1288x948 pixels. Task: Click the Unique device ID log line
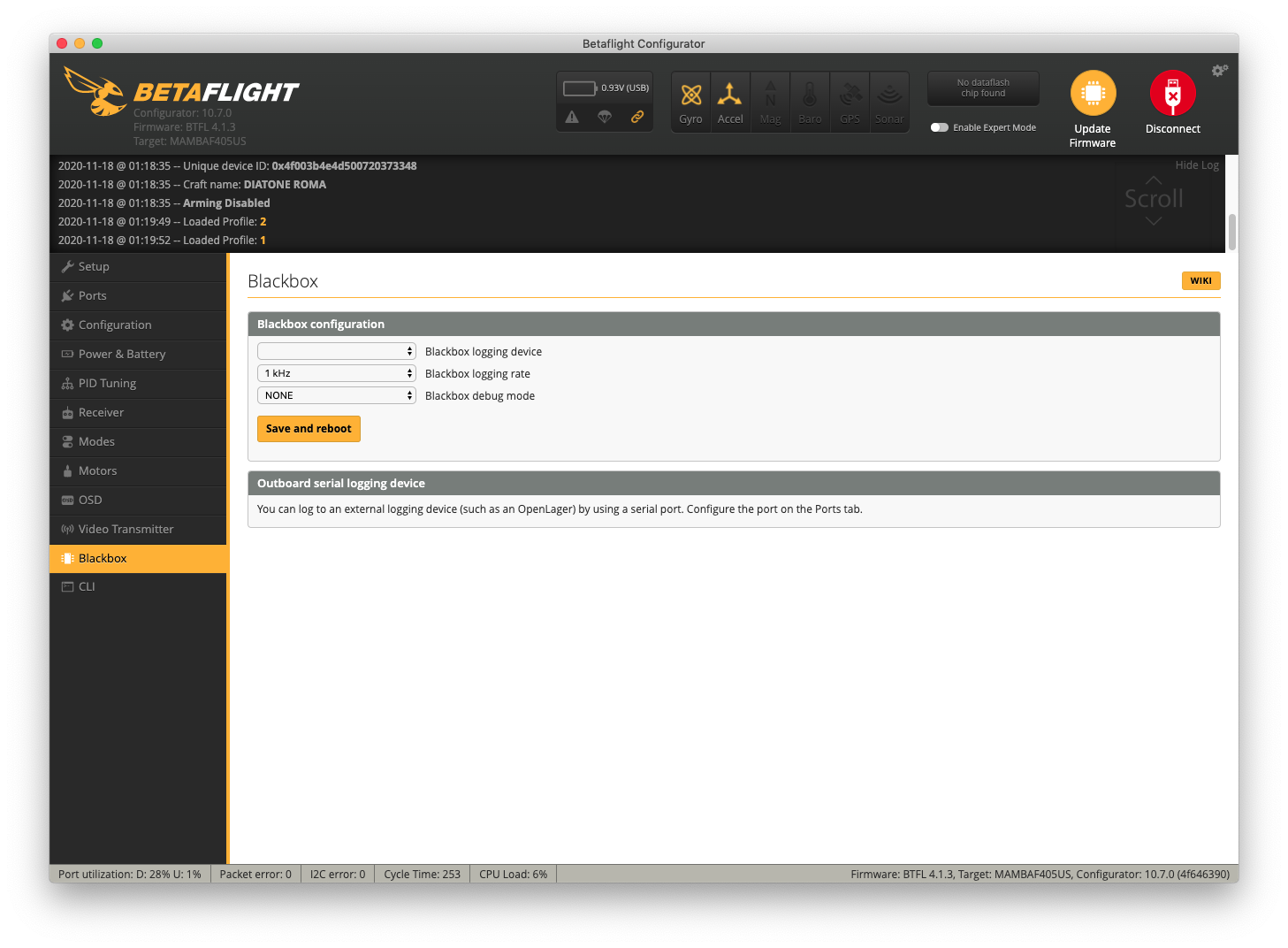click(x=237, y=165)
